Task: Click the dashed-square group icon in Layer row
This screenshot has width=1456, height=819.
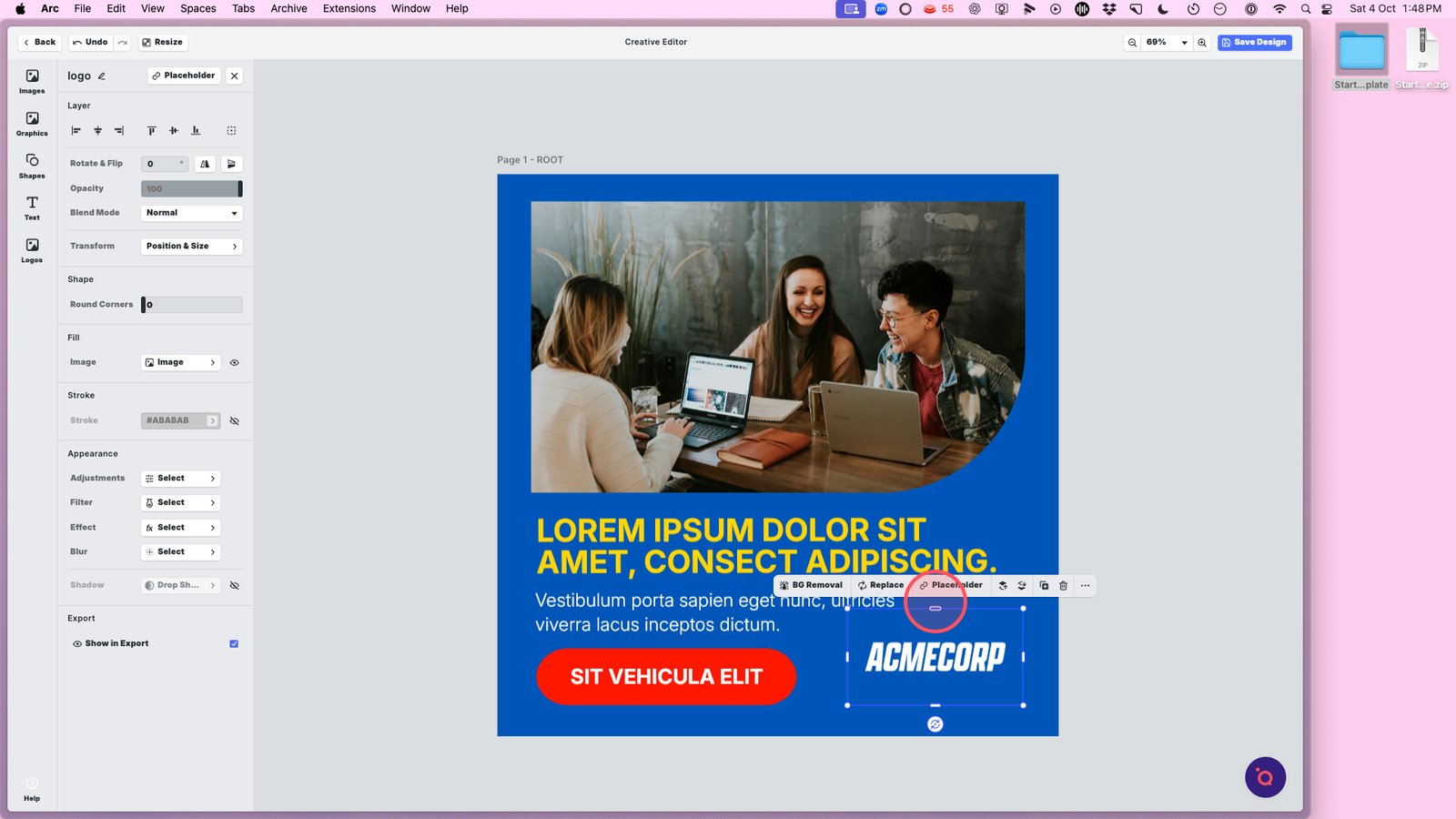Action: (231, 131)
